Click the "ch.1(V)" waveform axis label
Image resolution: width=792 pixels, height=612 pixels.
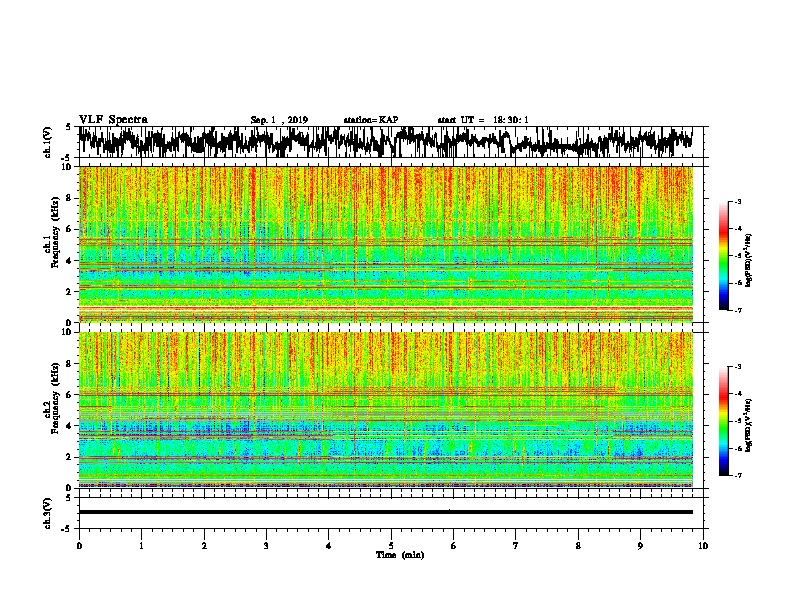coord(48,142)
